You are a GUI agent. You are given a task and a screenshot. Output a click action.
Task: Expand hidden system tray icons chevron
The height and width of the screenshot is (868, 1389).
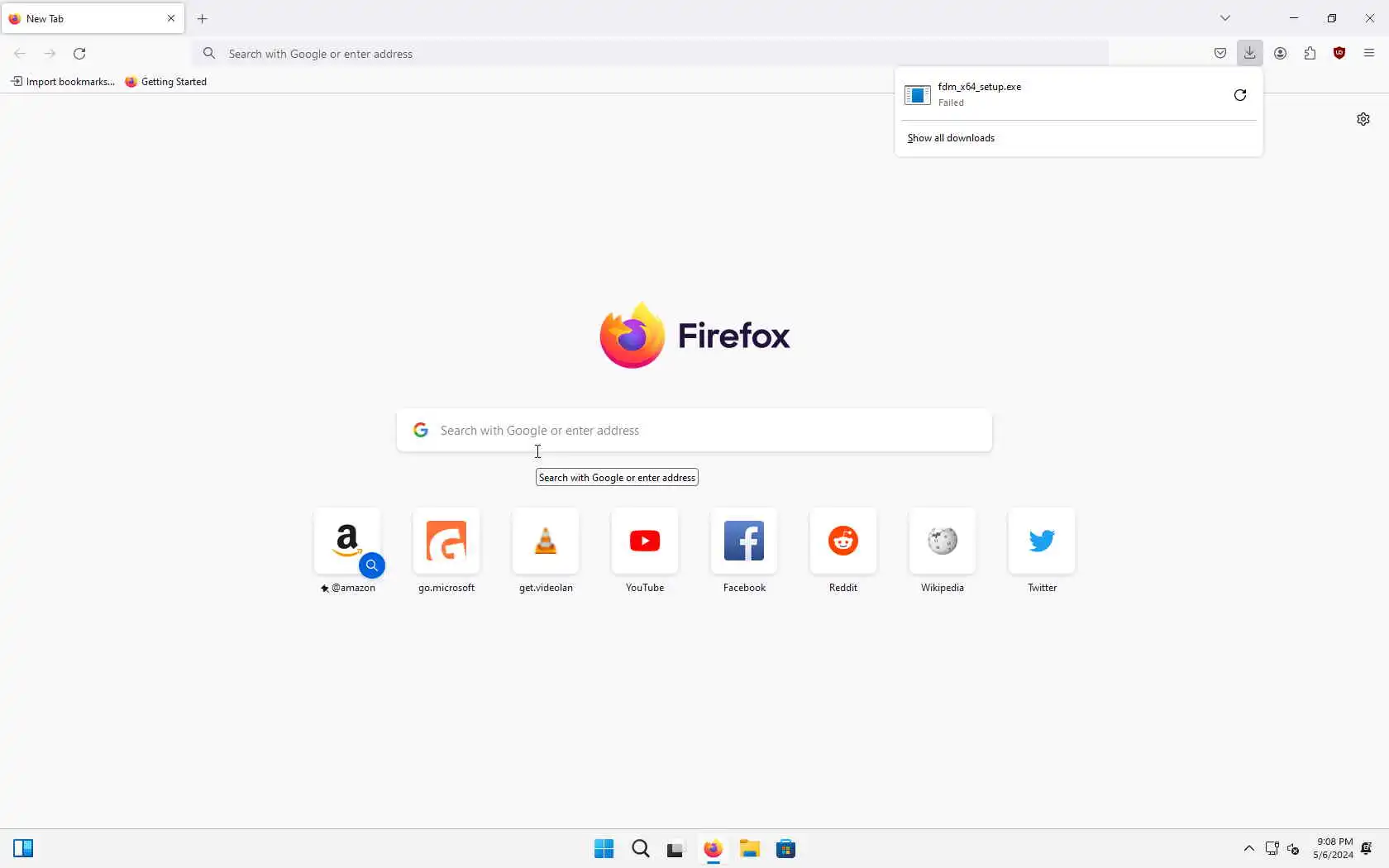[1248, 849]
